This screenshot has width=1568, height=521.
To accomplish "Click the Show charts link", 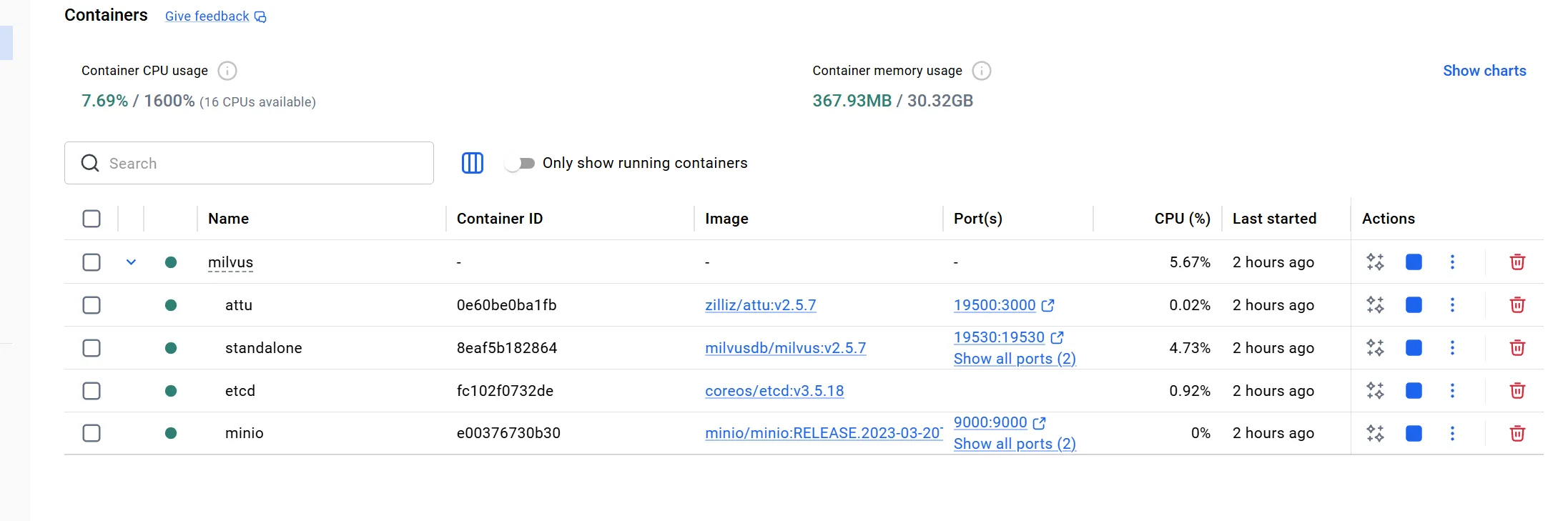I will coord(1484,71).
